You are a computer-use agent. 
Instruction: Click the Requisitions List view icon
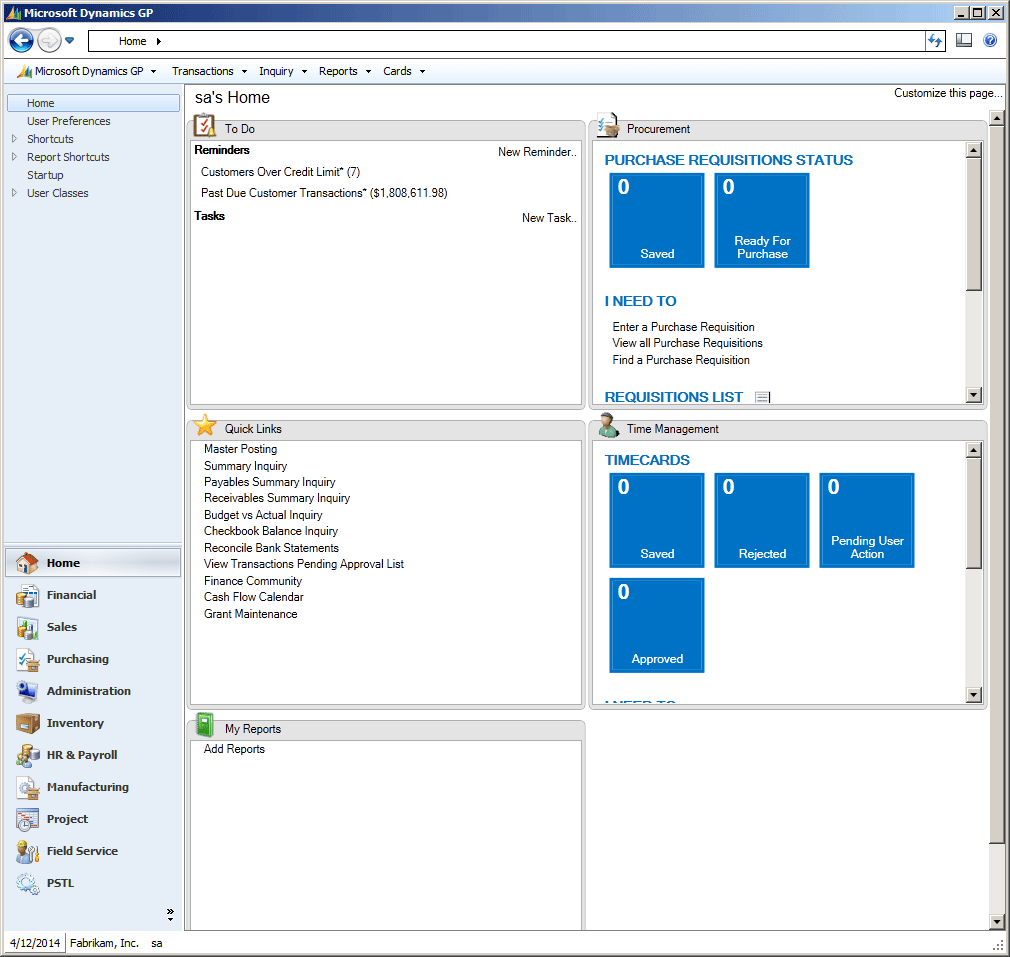pos(763,397)
